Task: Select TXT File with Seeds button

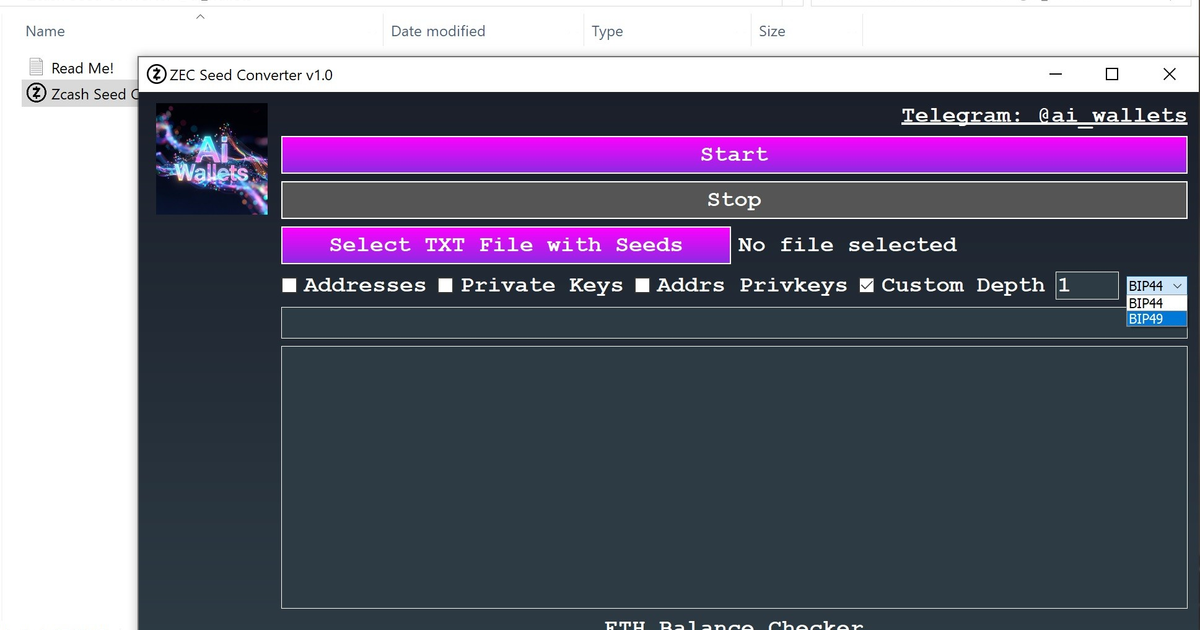Action: (x=506, y=245)
